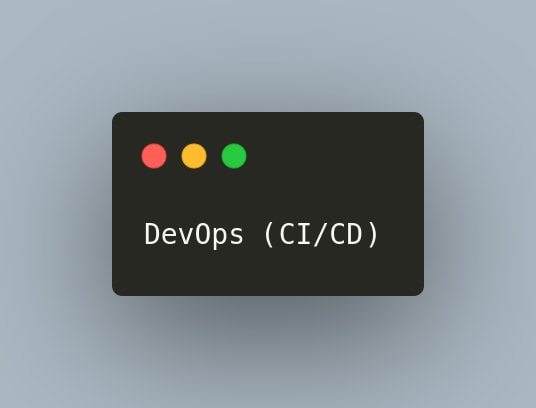Screen dimensions: 536x408
Task: Click the opening parenthesis before CI
Action: click(270, 234)
